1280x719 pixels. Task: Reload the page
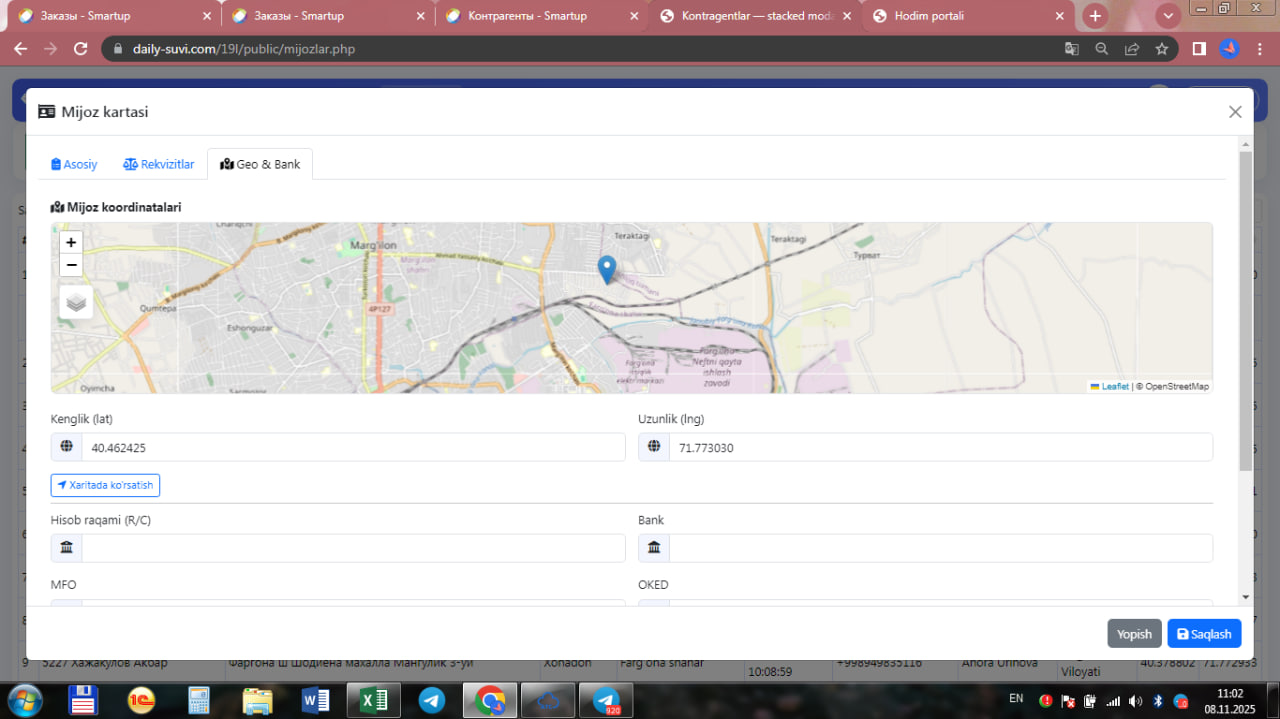click(x=81, y=49)
